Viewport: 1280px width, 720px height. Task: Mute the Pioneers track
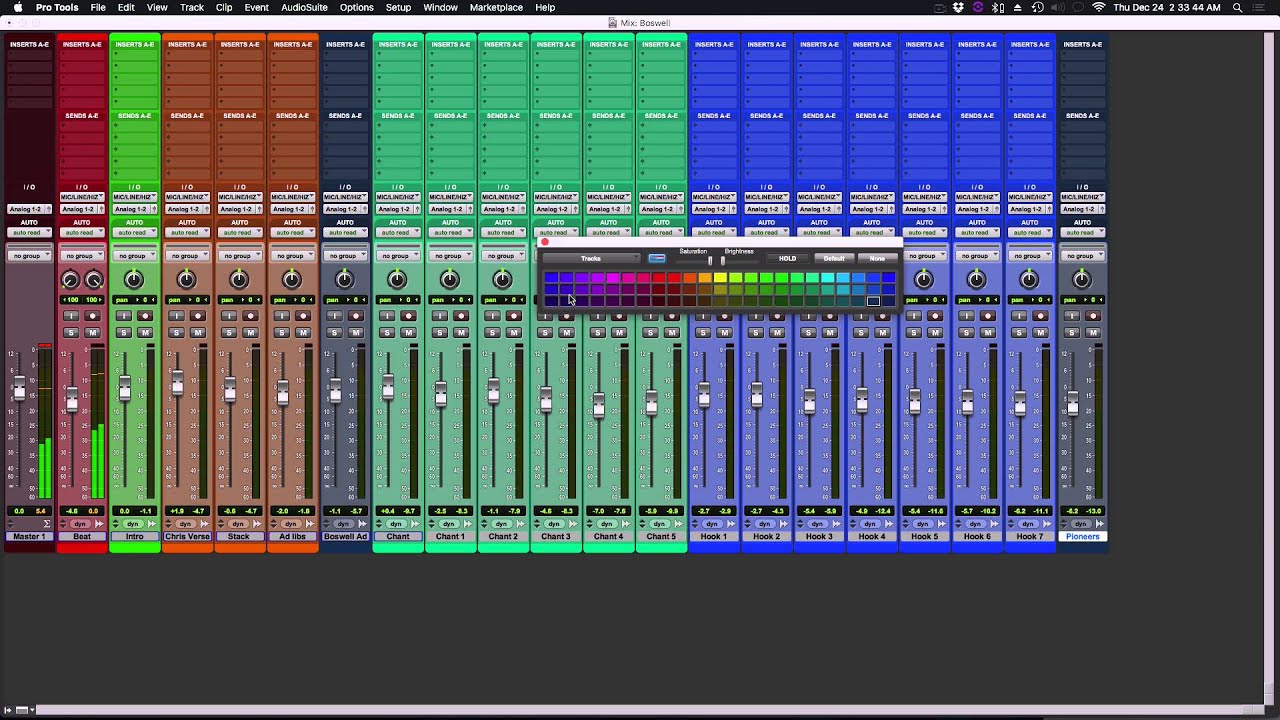(x=1093, y=333)
